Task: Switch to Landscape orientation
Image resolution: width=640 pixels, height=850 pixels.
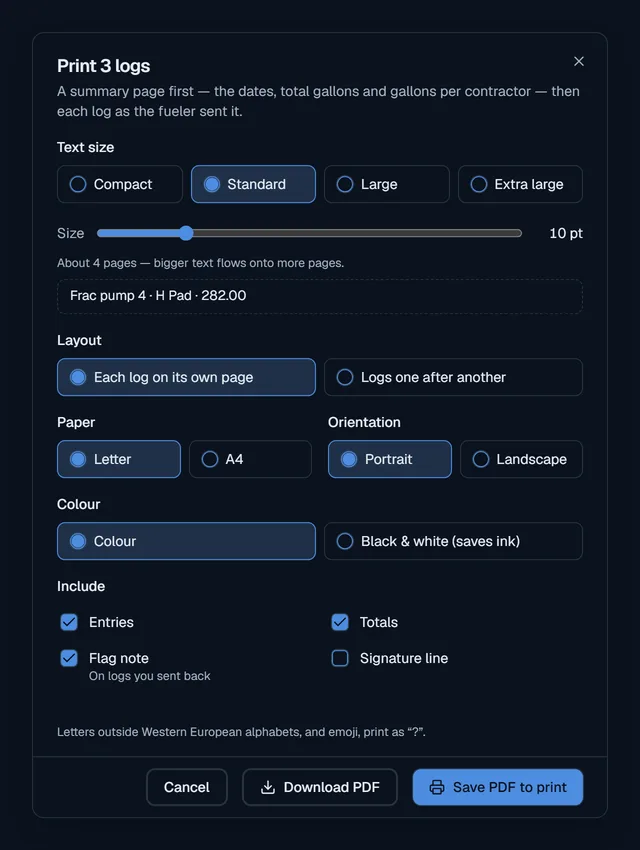Action: coord(521,459)
